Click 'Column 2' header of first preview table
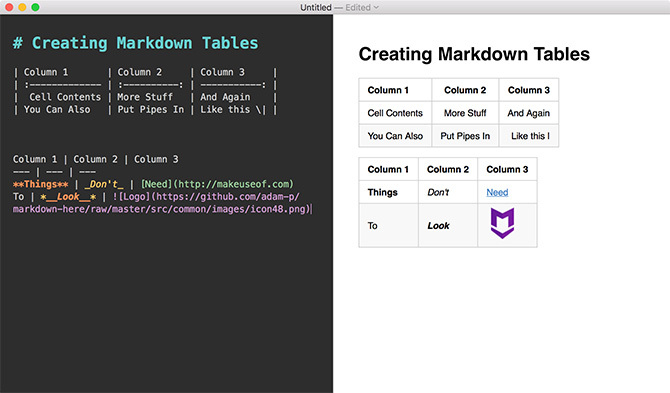Image resolution: width=670 pixels, height=393 pixels. tap(465, 90)
